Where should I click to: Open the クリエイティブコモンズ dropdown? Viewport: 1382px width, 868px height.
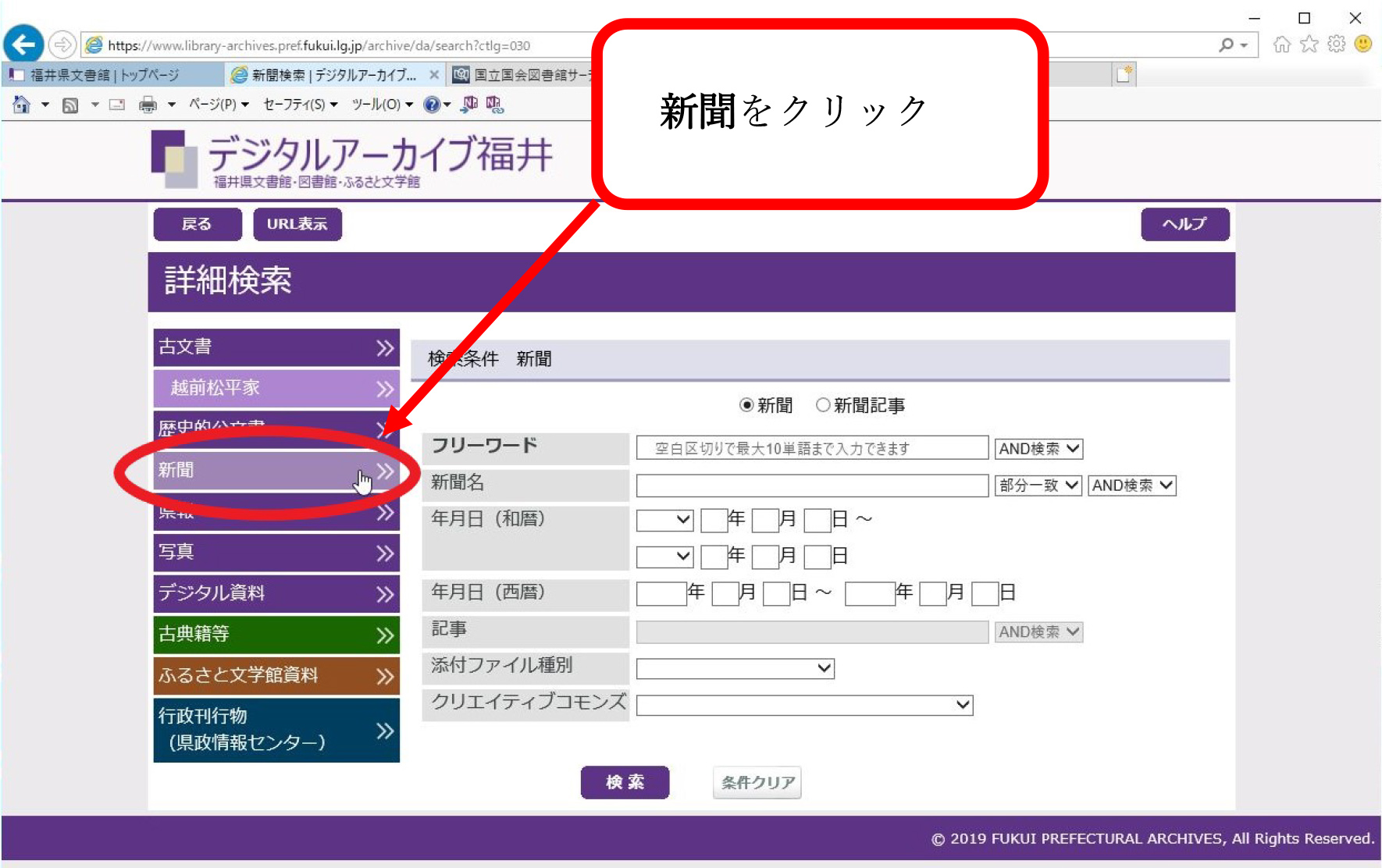[x=805, y=705]
